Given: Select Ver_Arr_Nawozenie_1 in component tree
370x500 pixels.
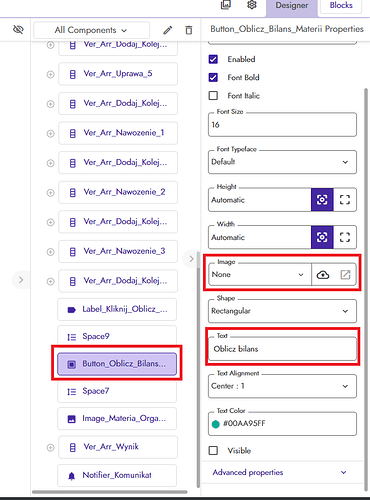Looking at the screenshot, I should tap(118, 133).
